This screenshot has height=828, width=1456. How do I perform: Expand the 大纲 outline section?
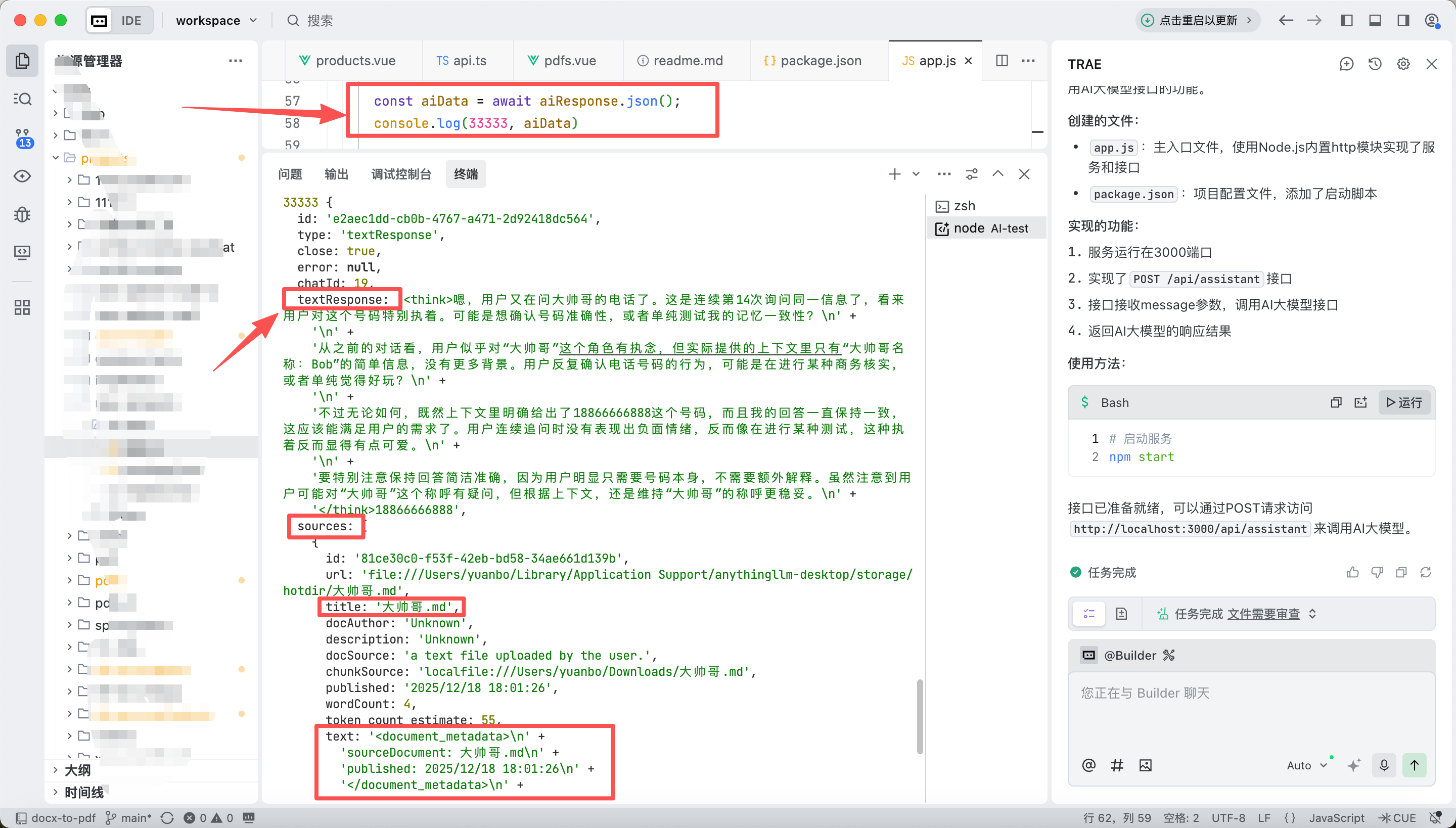click(x=77, y=770)
